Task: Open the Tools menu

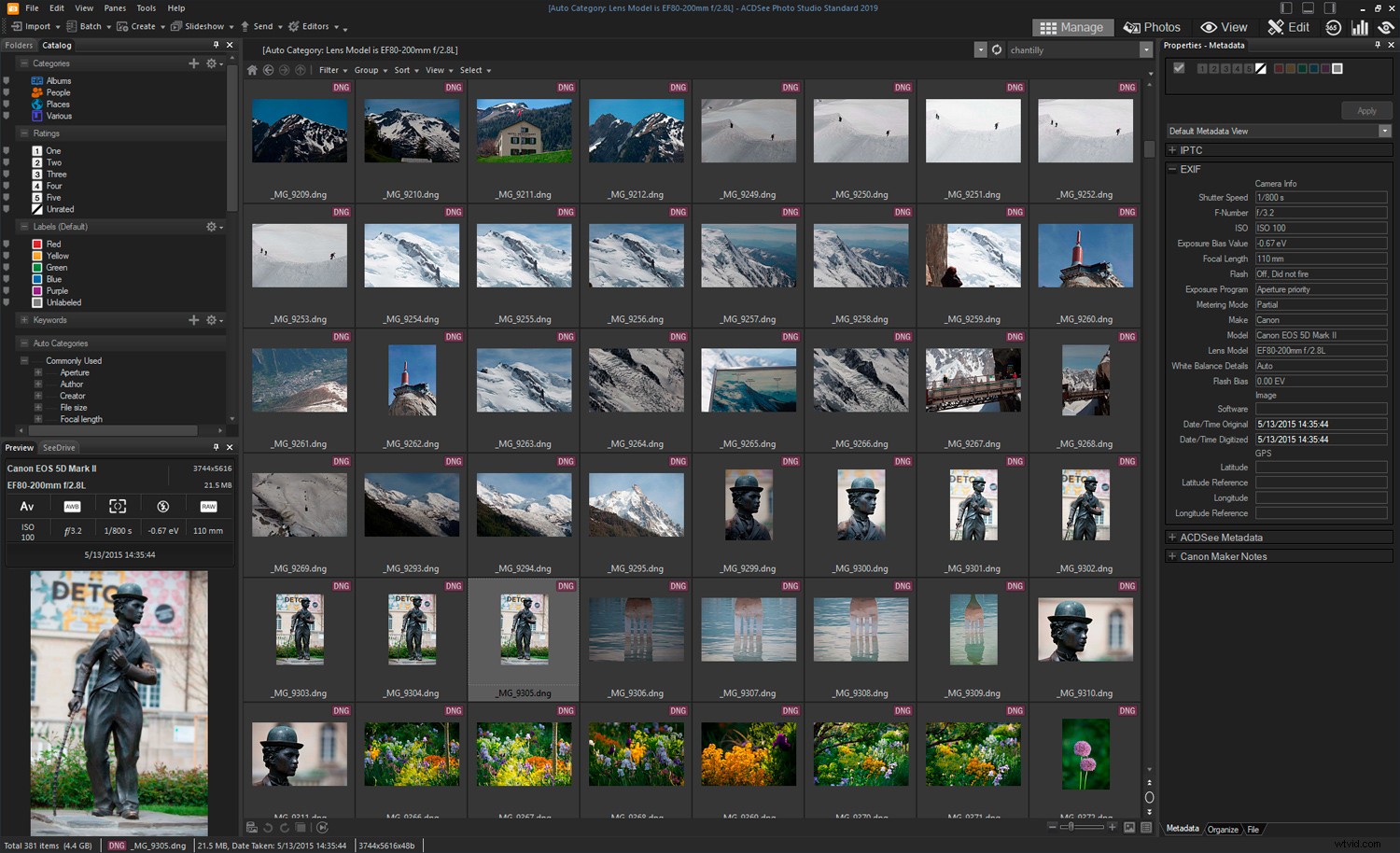Action: 146,7
